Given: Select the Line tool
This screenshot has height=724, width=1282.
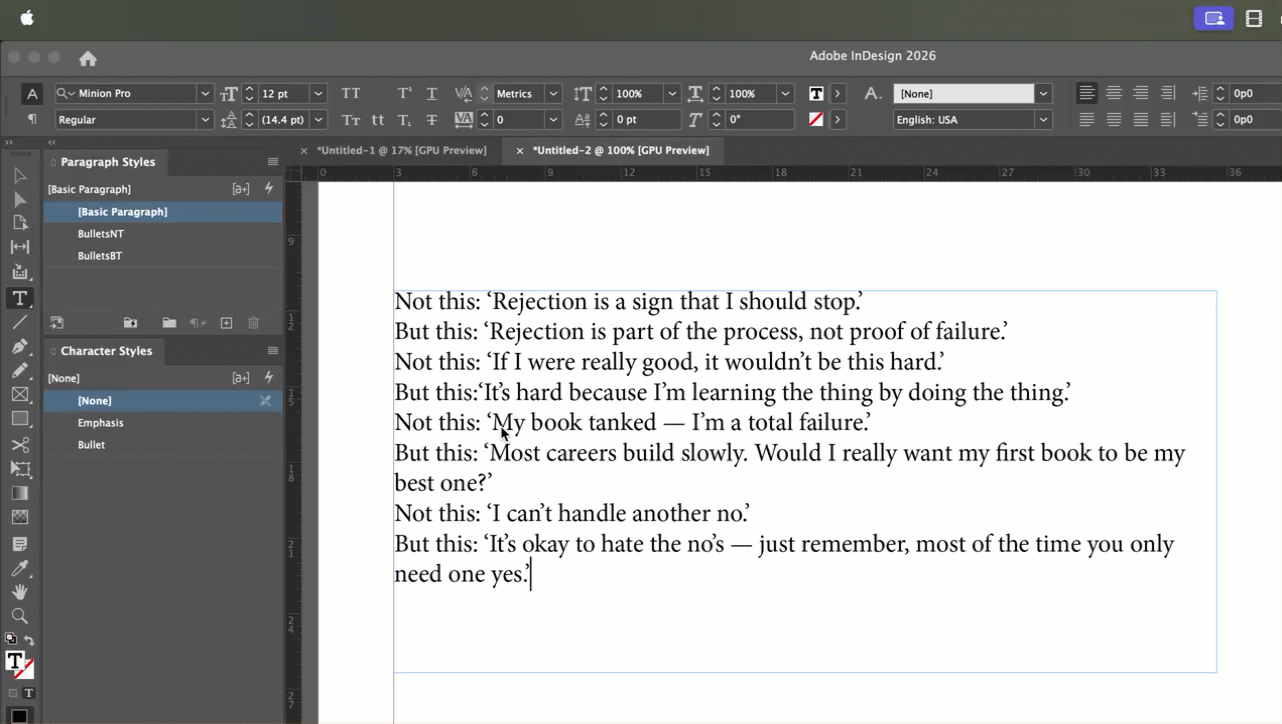Looking at the screenshot, I should (x=19, y=322).
